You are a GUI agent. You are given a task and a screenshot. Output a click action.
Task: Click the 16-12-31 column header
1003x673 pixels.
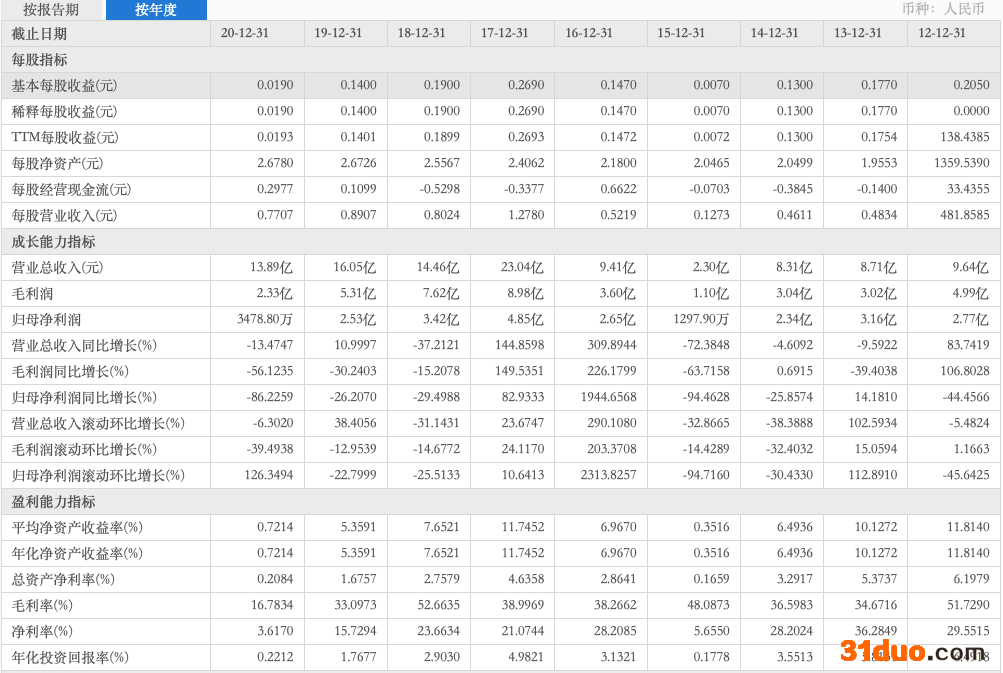click(589, 33)
